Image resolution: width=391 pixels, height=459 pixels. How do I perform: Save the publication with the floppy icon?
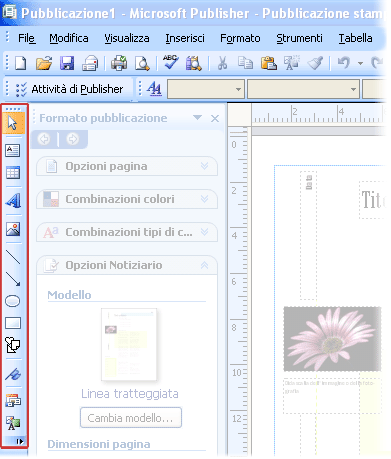coord(67,63)
